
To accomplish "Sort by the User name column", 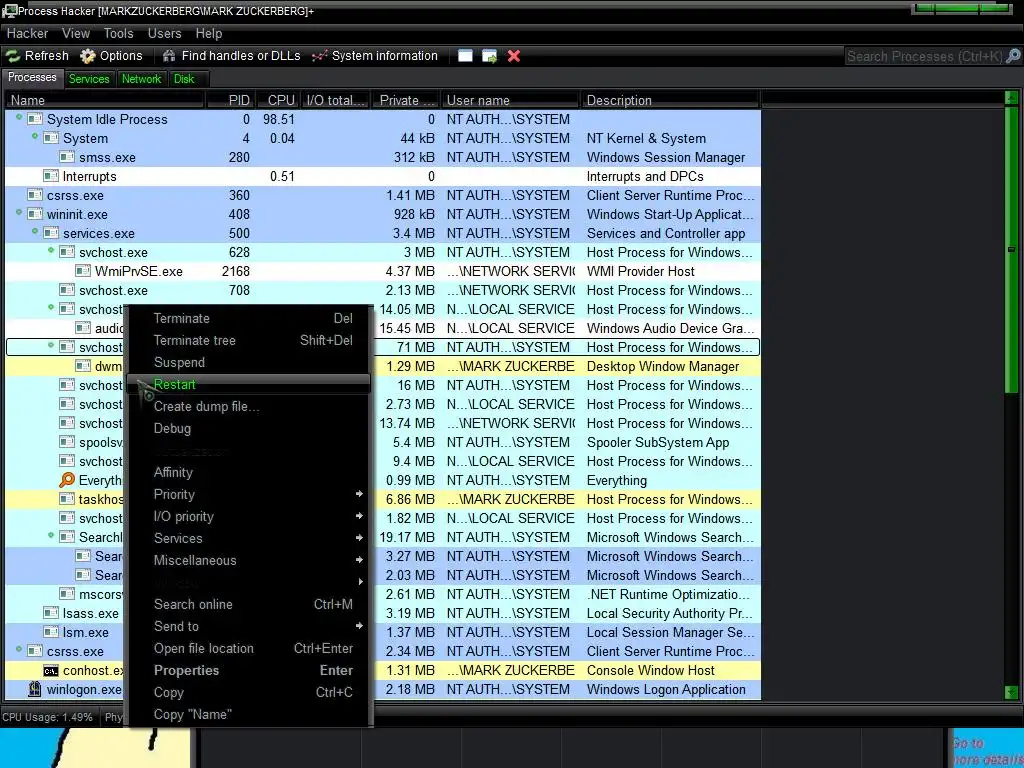I will (x=511, y=101).
